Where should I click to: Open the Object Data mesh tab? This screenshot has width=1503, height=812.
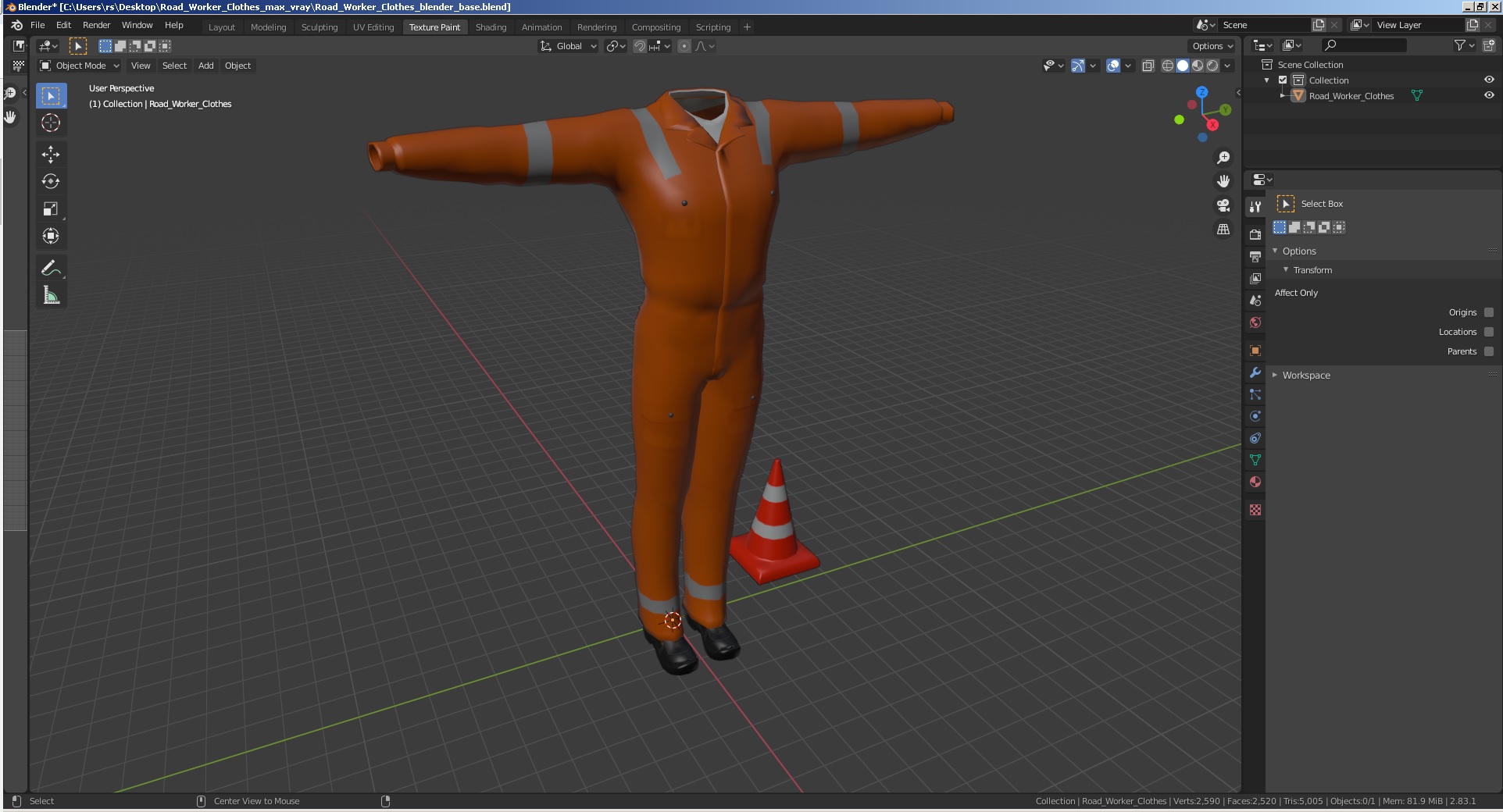click(1255, 460)
